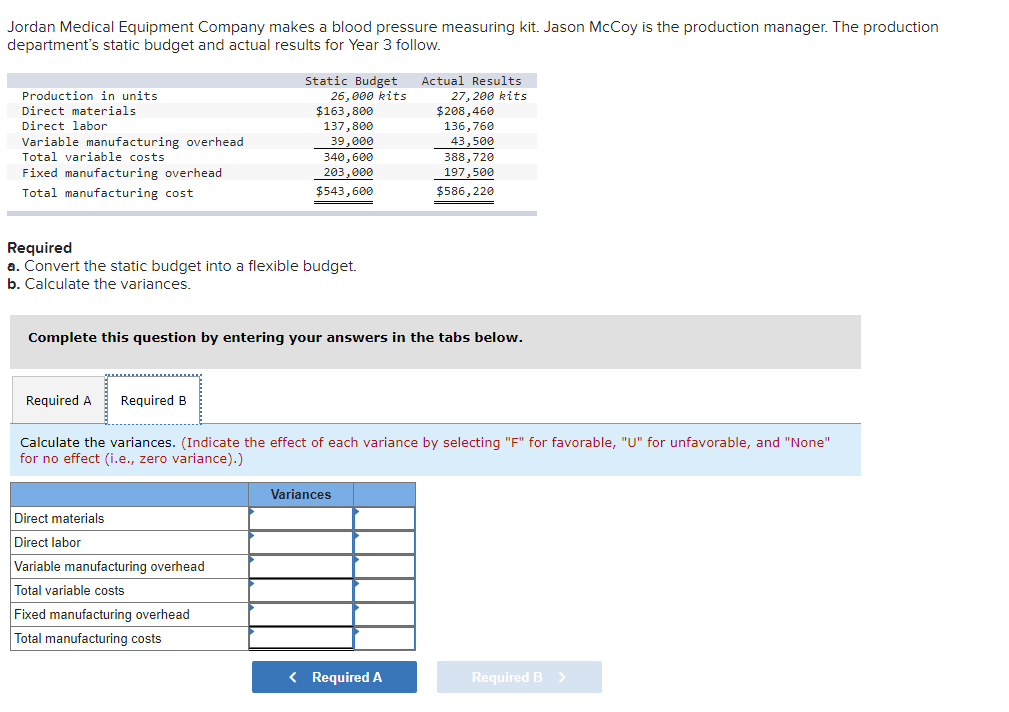The width and height of the screenshot is (1009, 712).
Task: Select Total manufacturing costs variance field
Action: tap(301, 638)
